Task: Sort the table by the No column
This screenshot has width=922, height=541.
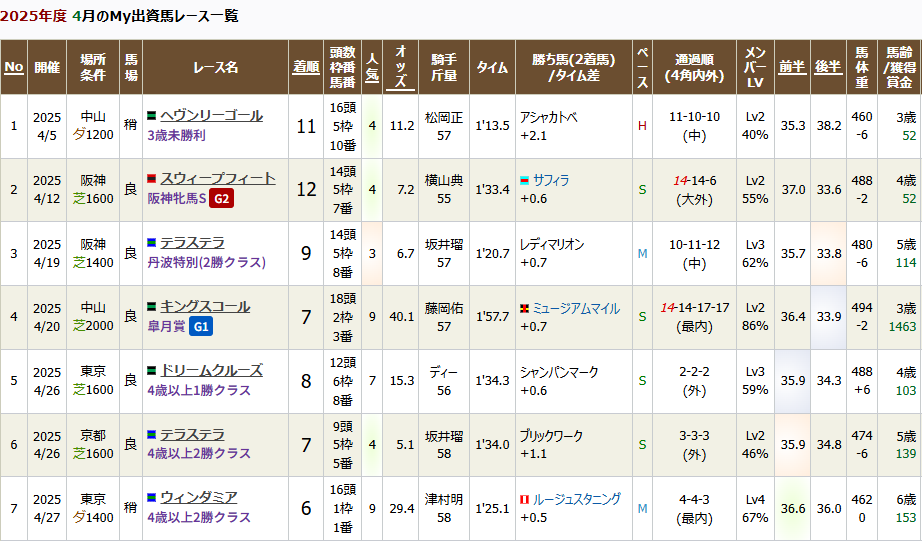Action: pos(14,67)
